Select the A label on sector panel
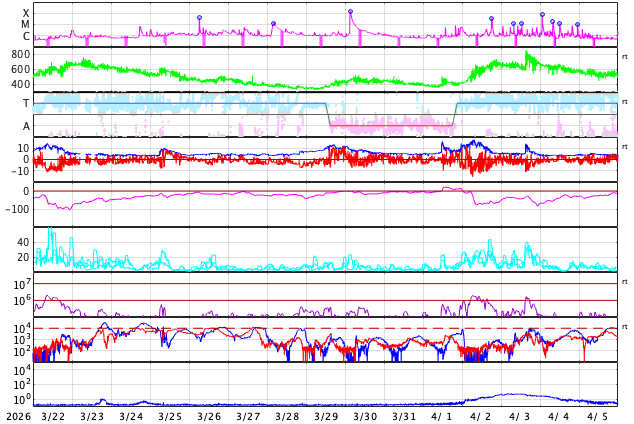The image size is (634, 424). pyautogui.click(x=26, y=126)
